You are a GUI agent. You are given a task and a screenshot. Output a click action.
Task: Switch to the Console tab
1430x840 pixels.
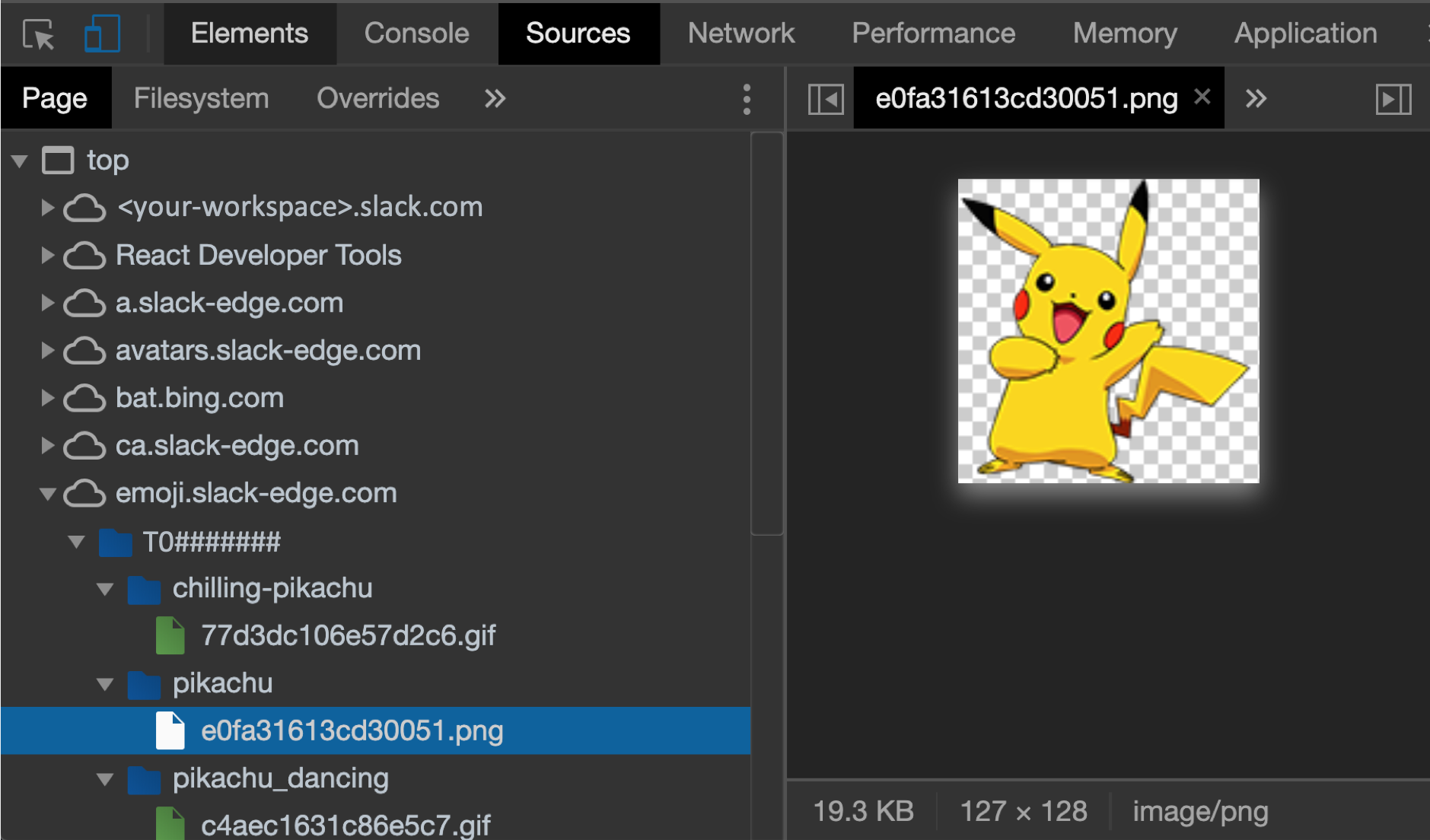click(x=416, y=33)
